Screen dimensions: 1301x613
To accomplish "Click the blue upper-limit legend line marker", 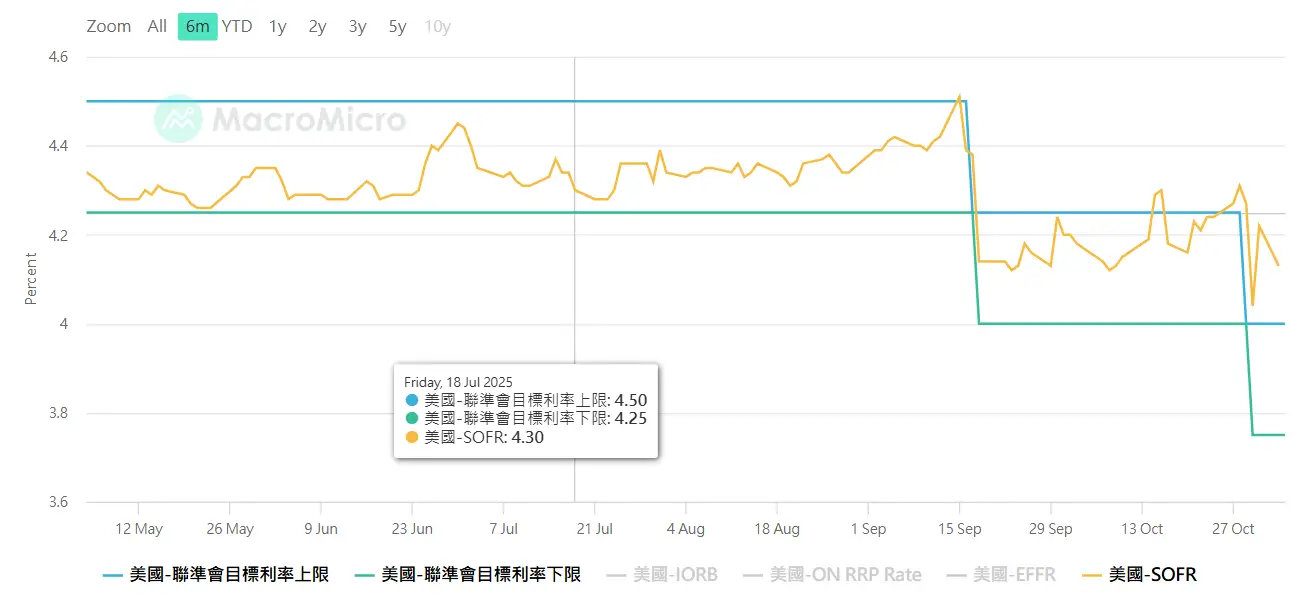I will point(114,575).
